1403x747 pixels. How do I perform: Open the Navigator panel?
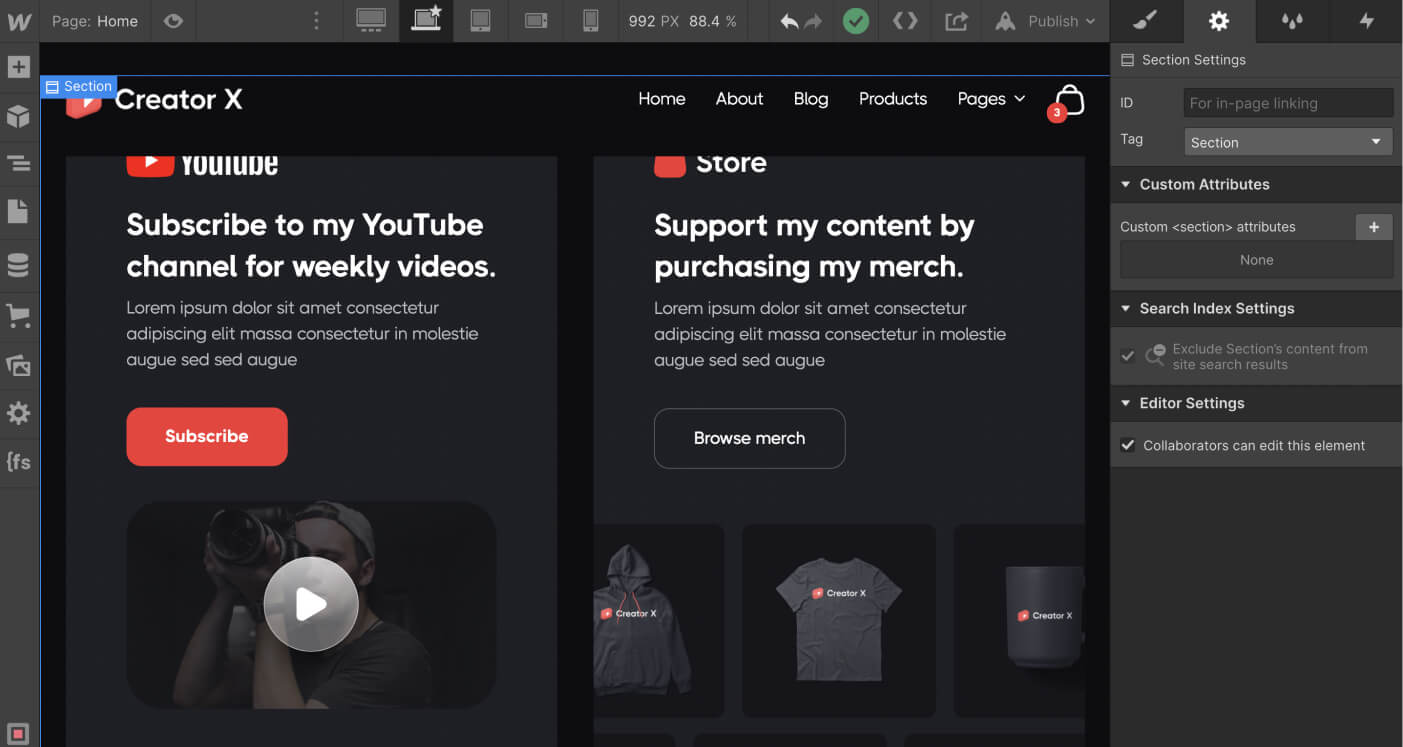[18, 162]
